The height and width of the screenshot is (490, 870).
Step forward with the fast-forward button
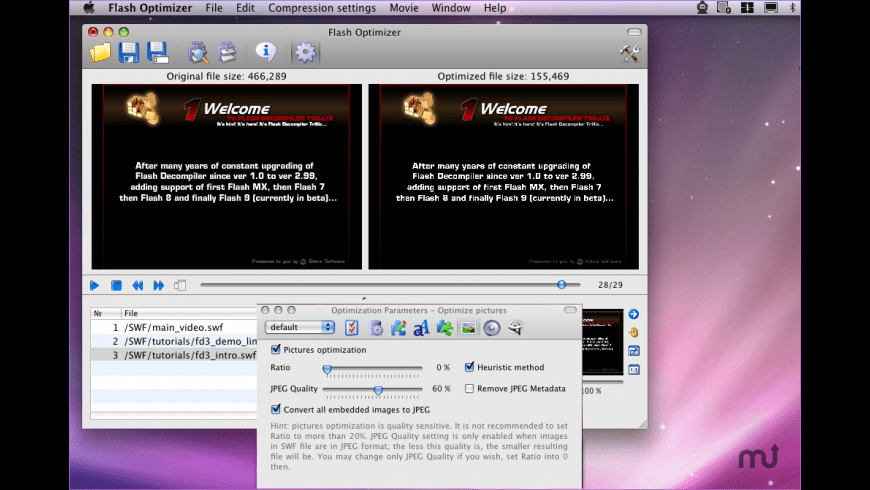pos(159,285)
